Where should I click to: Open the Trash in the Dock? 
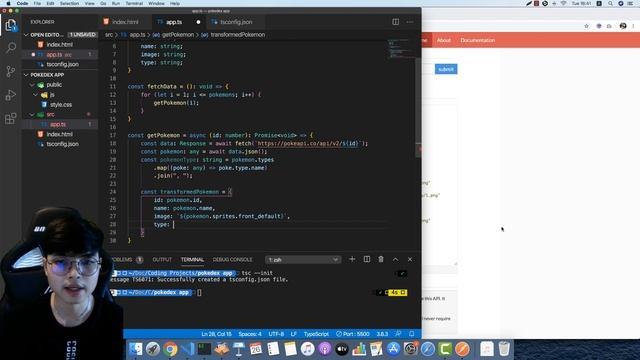coord(504,349)
